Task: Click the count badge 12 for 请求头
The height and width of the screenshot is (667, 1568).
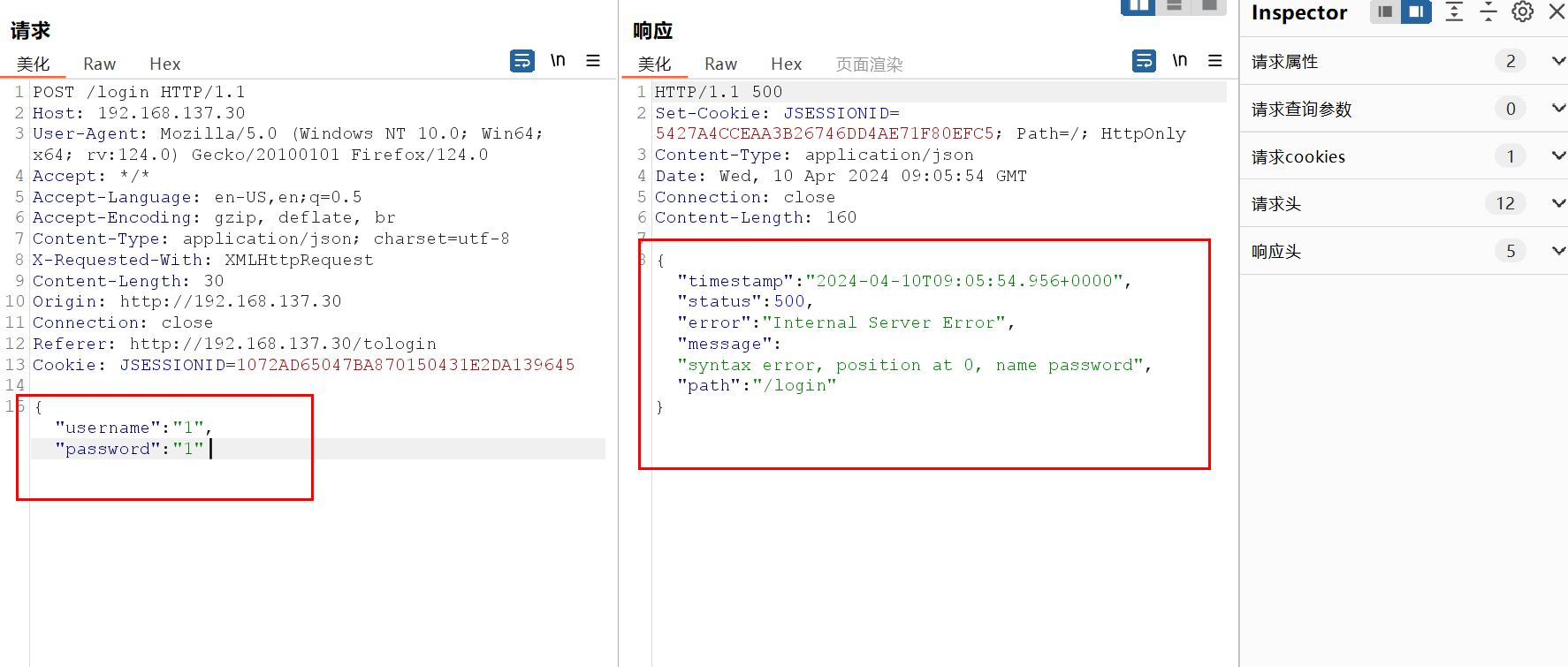Action: pos(1506,204)
